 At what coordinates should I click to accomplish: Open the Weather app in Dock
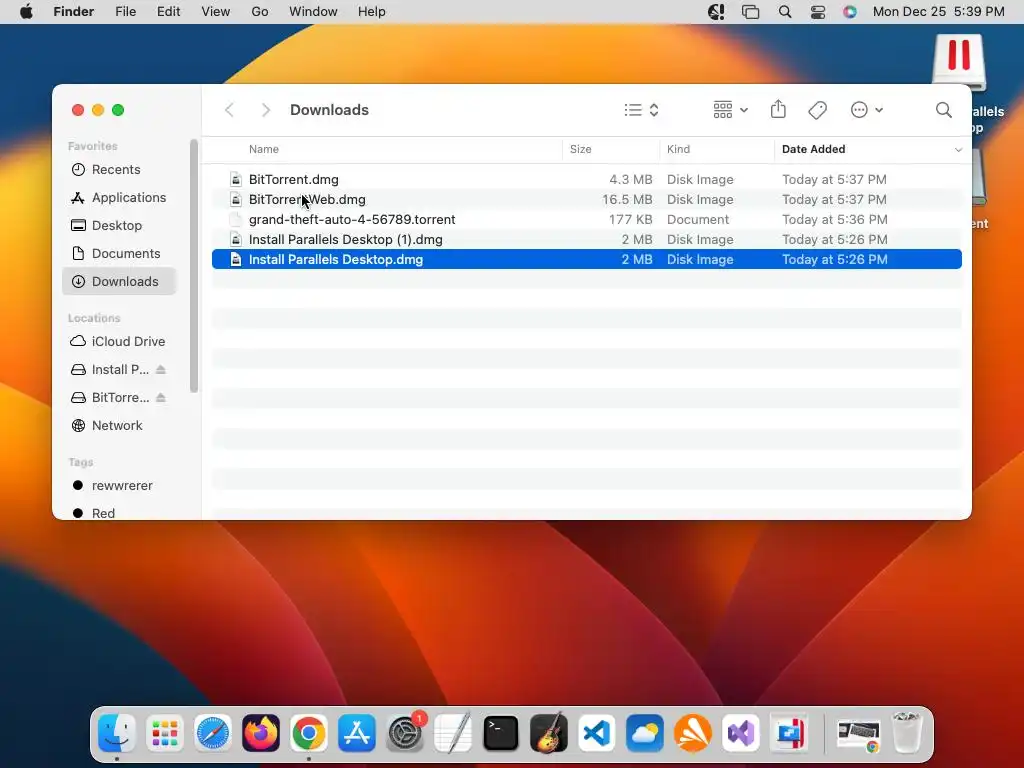click(645, 733)
